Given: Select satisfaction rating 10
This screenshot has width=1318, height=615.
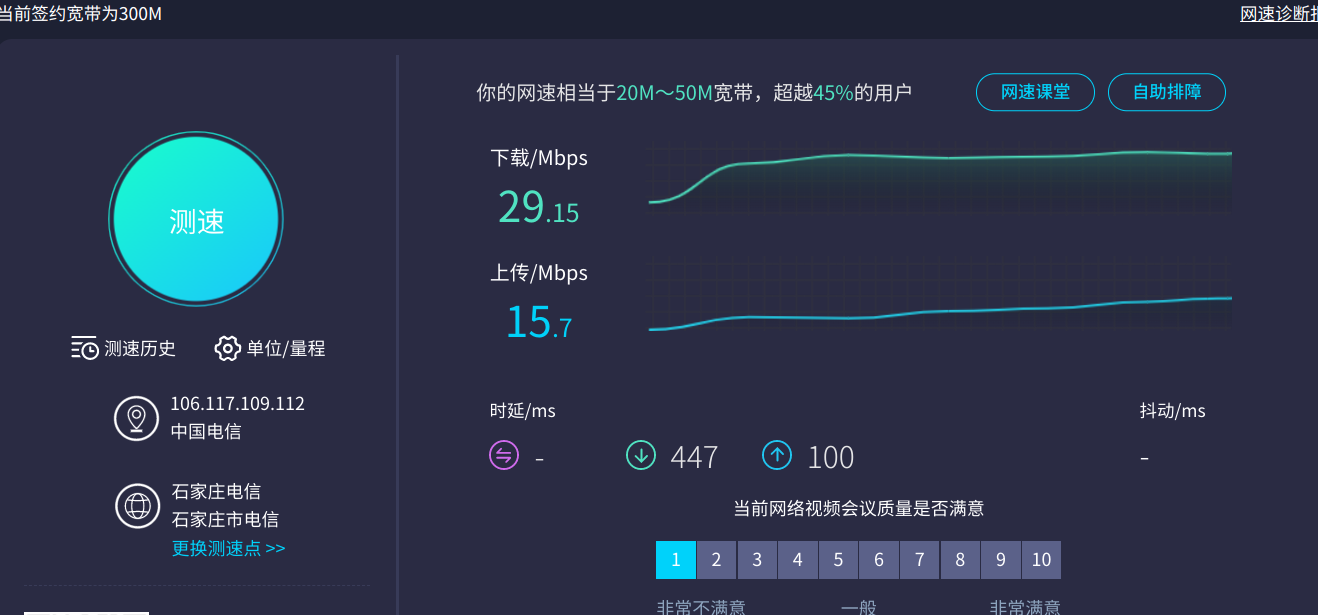Looking at the screenshot, I should tap(1041, 560).
